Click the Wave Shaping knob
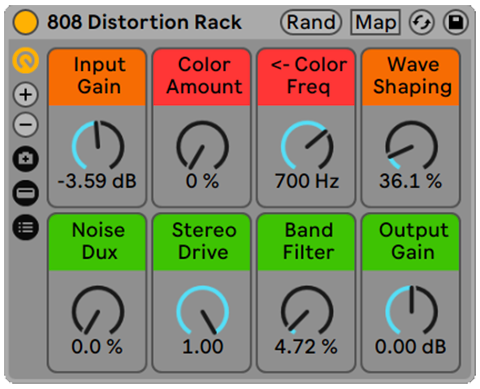 pyautogui.click(x=411, y=146)
